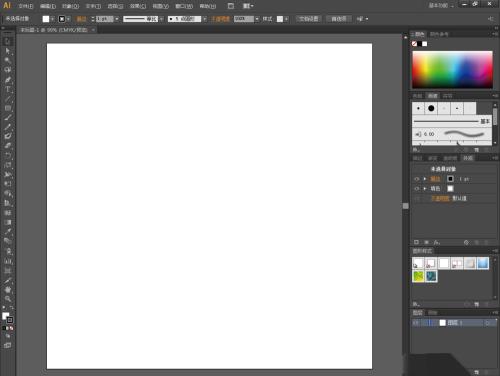Switch to the 色板 Swatches tab
Viewport: 500px width, 376px height.
click(417, 96)
